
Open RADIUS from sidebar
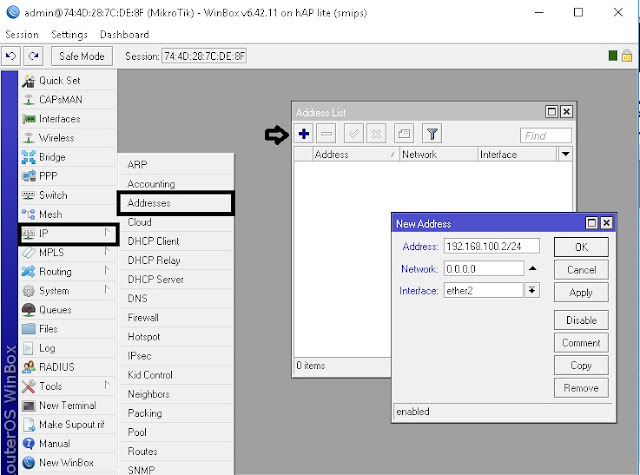(68, 367)
